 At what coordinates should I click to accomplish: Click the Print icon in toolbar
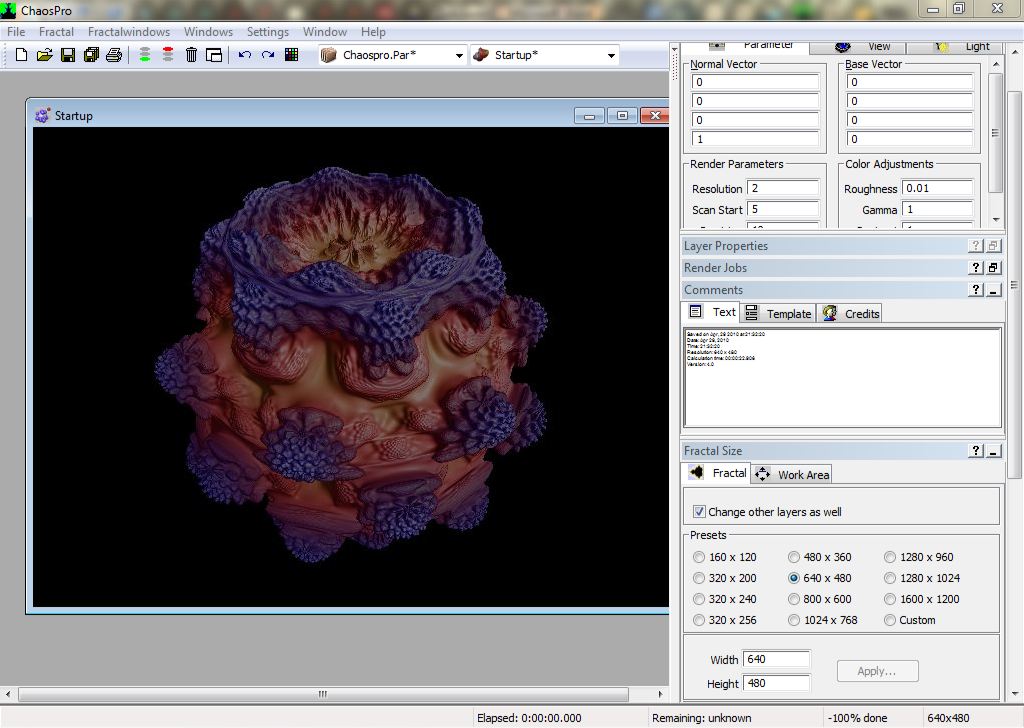coord(114,55)
